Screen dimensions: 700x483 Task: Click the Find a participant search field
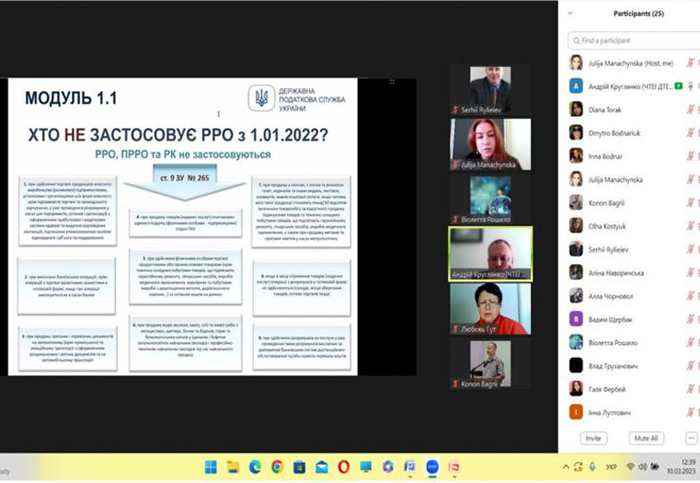634,41
